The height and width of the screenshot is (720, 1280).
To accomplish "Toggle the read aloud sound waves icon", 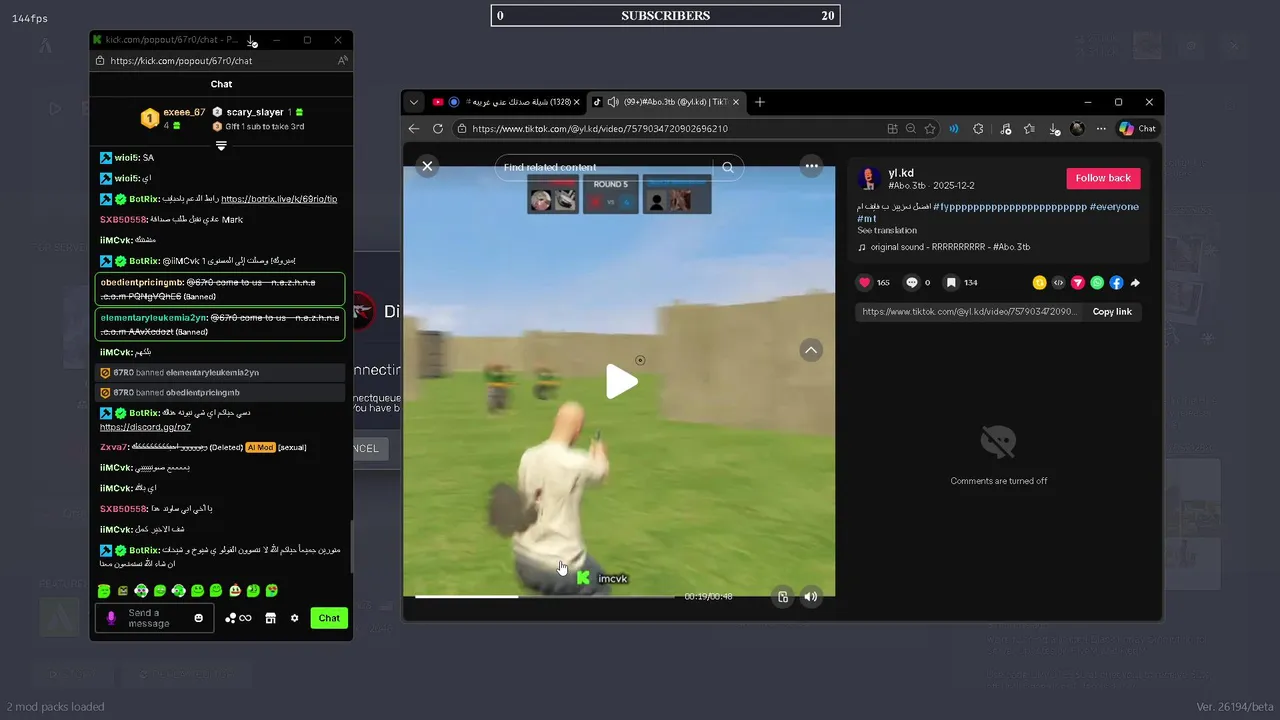I will [954, 129].
